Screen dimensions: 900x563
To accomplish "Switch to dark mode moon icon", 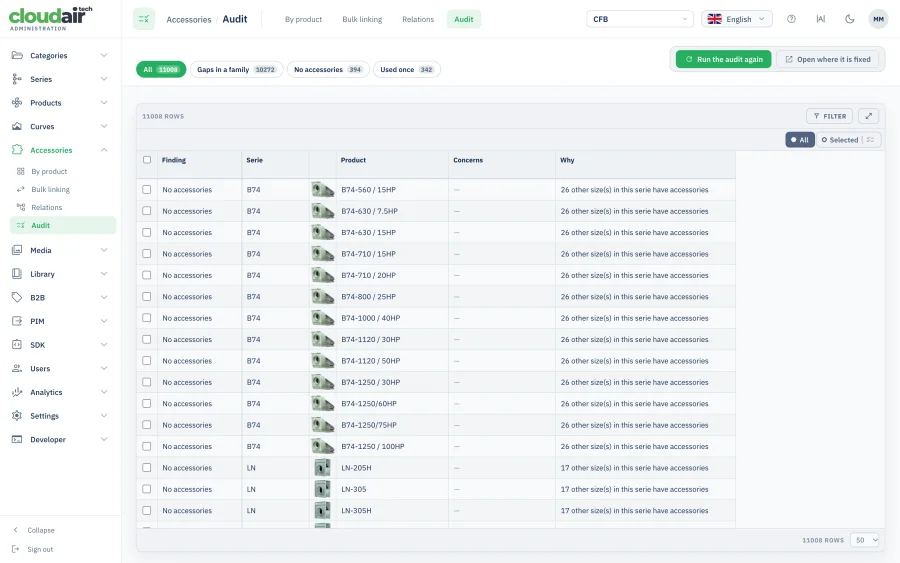I will tap(850, 19).
